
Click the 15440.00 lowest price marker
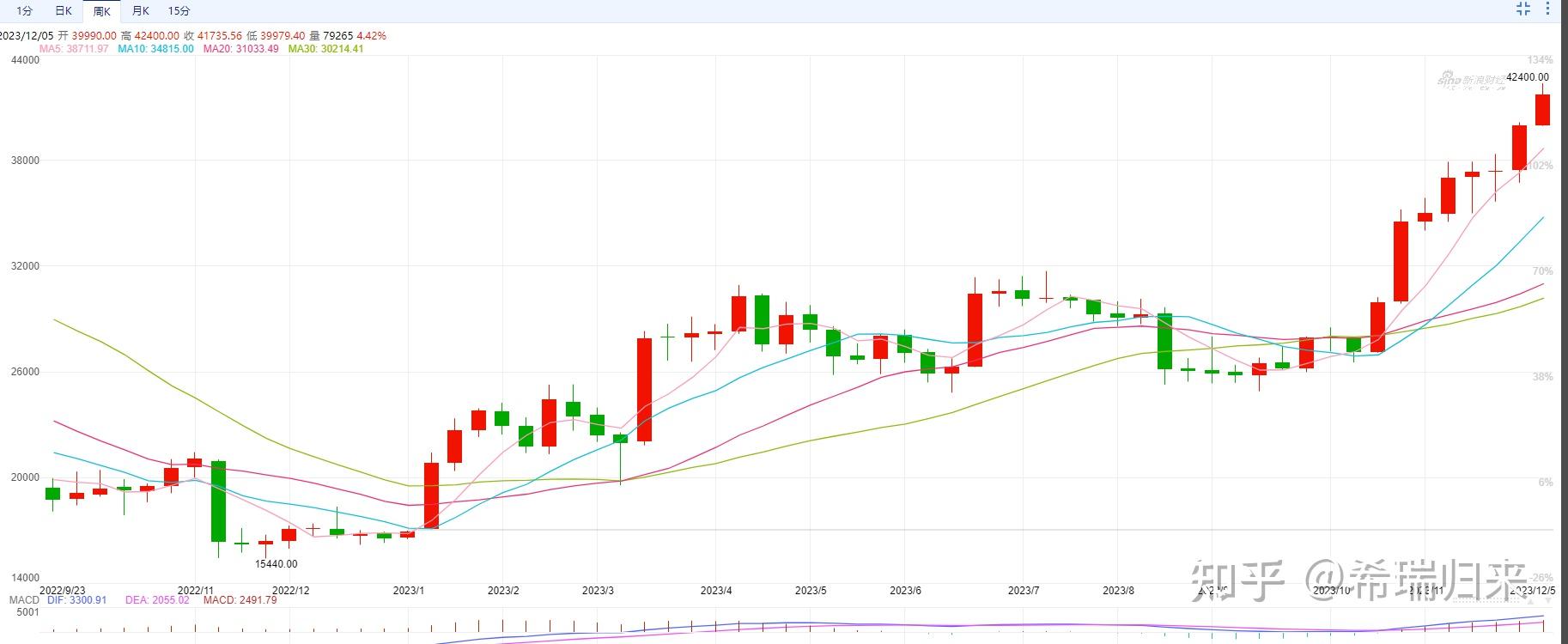point(277,564)
